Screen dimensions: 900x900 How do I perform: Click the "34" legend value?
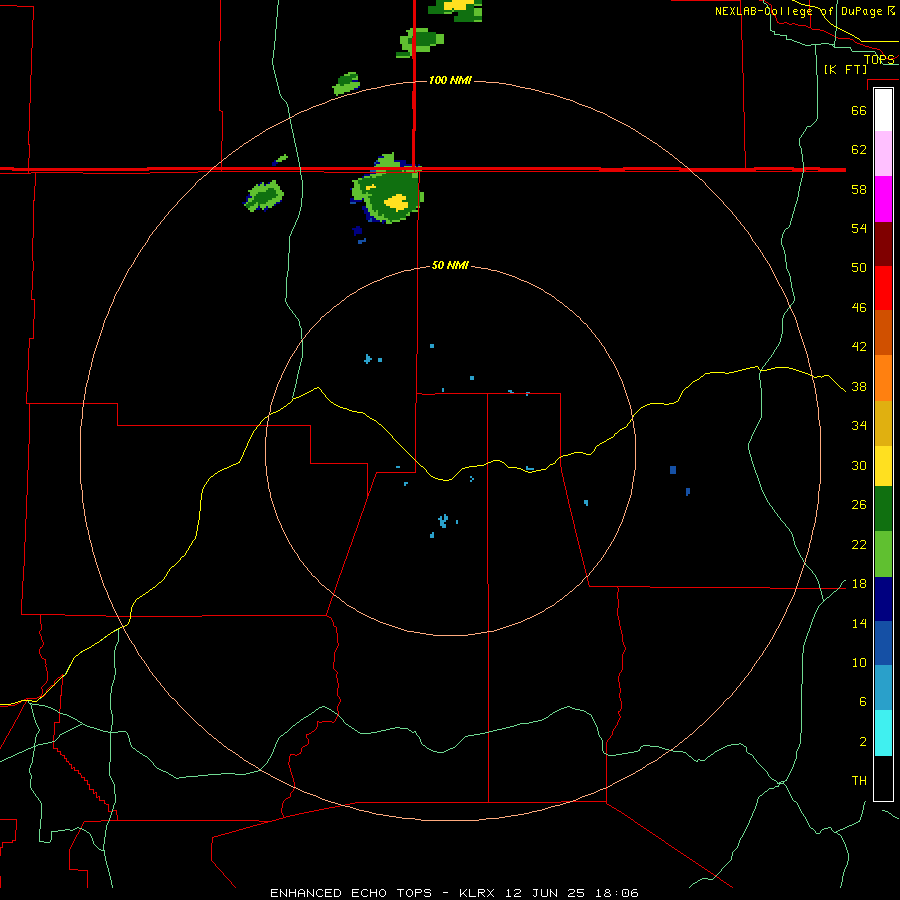pos(859,425)
